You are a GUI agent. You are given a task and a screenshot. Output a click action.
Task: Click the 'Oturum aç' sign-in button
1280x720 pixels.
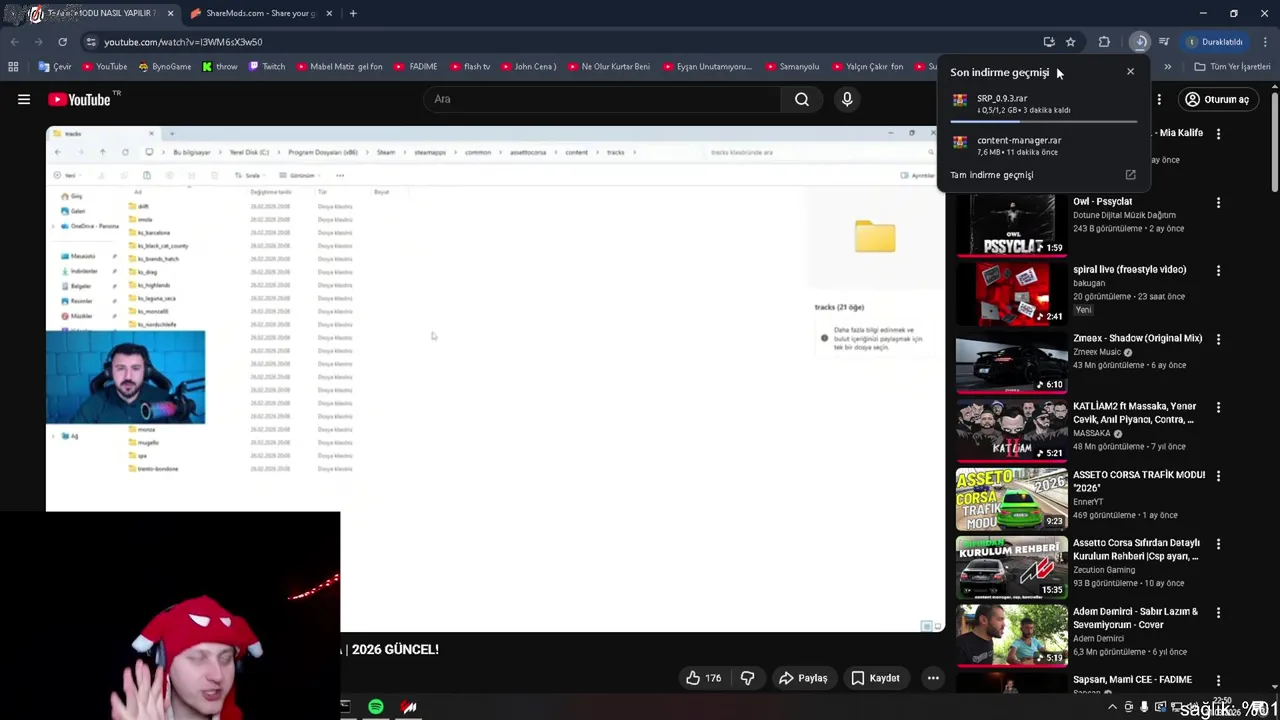(x=1217, y=99)
